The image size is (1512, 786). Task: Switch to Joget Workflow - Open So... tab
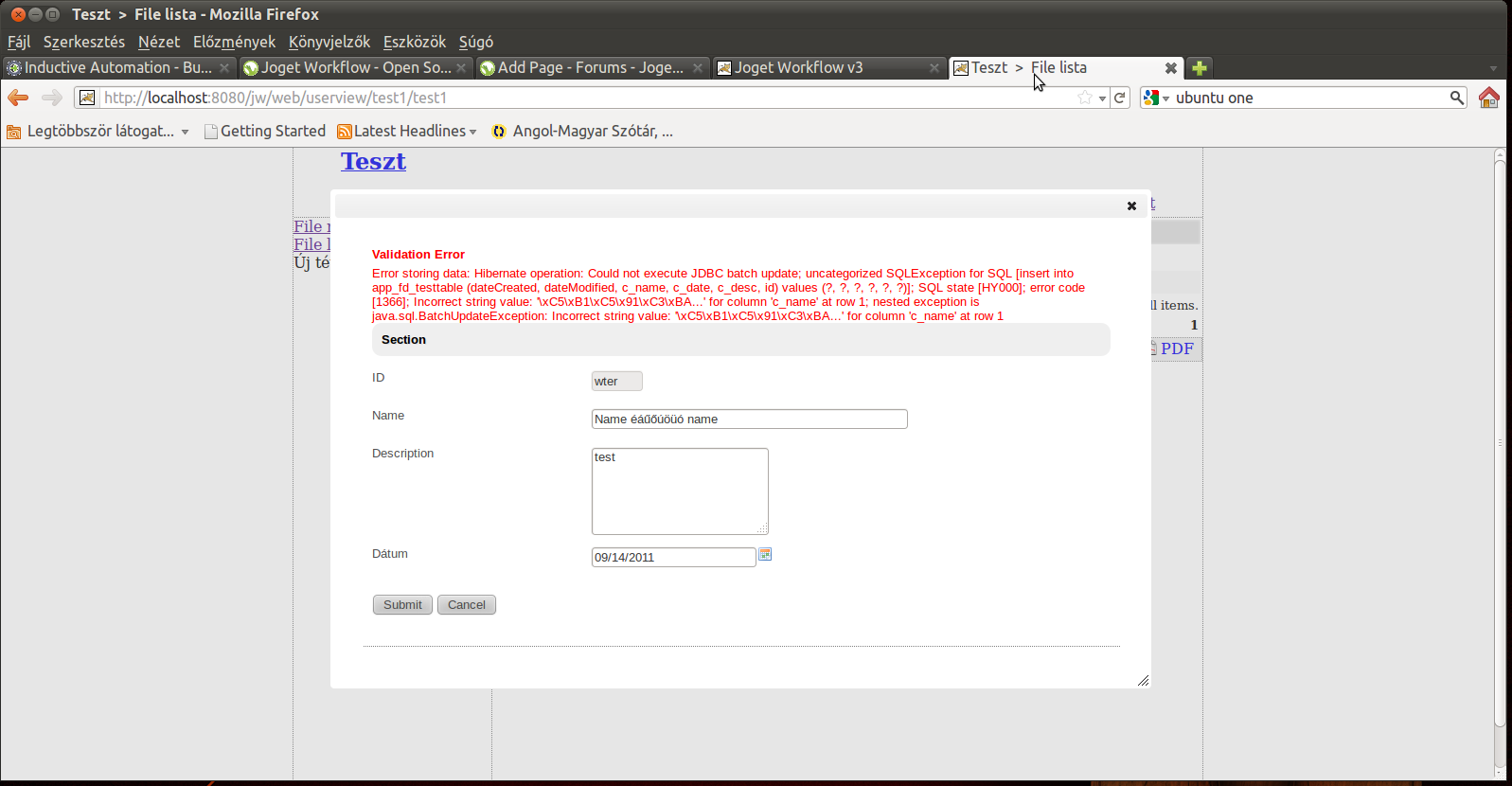[x=355, y=68]
